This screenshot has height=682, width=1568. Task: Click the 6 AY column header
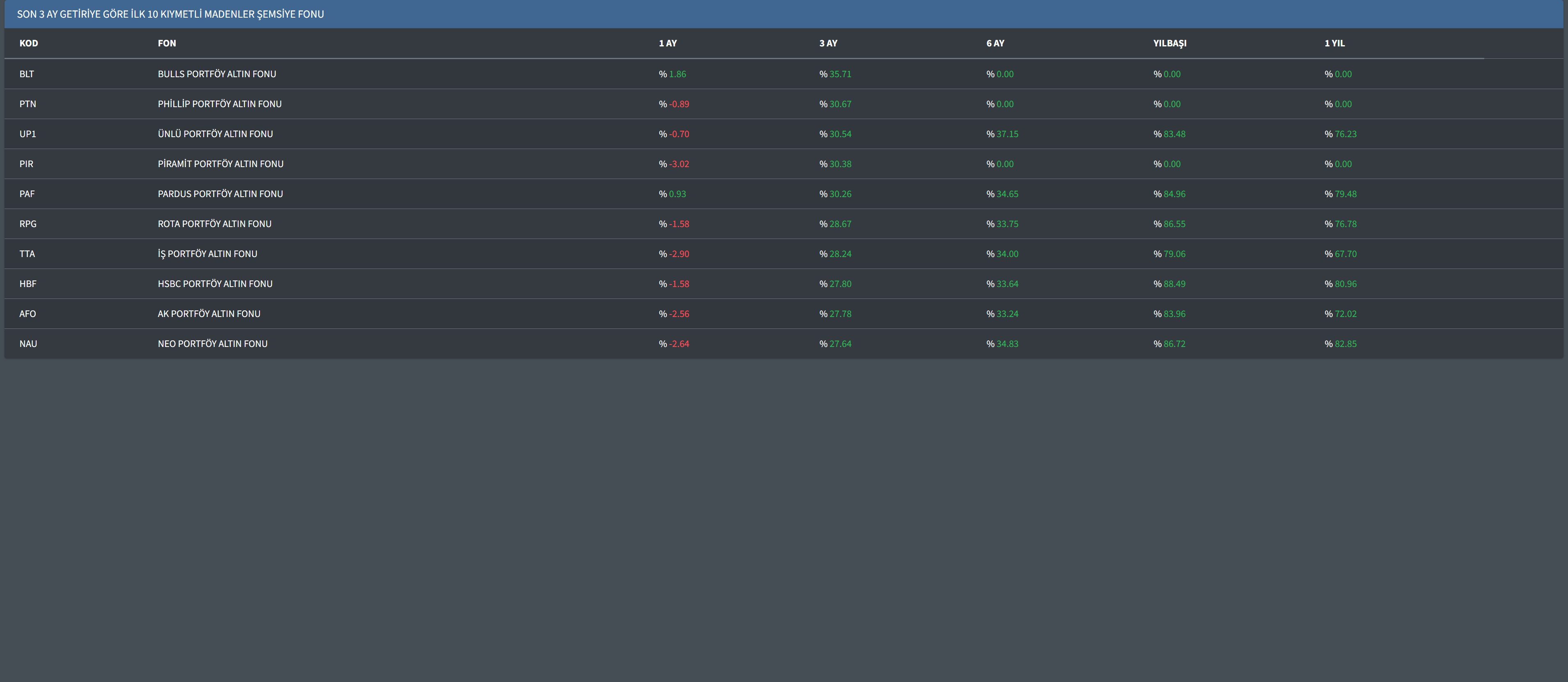click(x=995, y=43)
